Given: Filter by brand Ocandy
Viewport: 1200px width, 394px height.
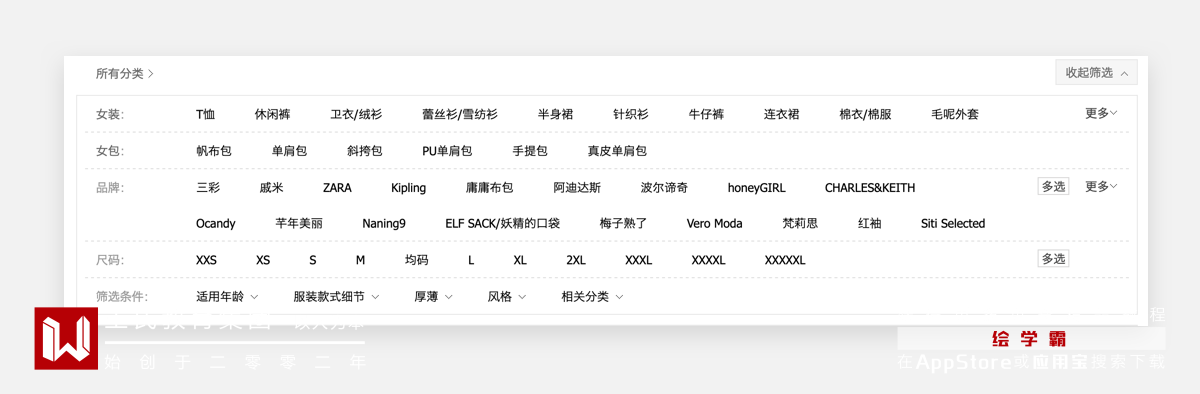Looking at the screenshot, I should tap(216, 223).
